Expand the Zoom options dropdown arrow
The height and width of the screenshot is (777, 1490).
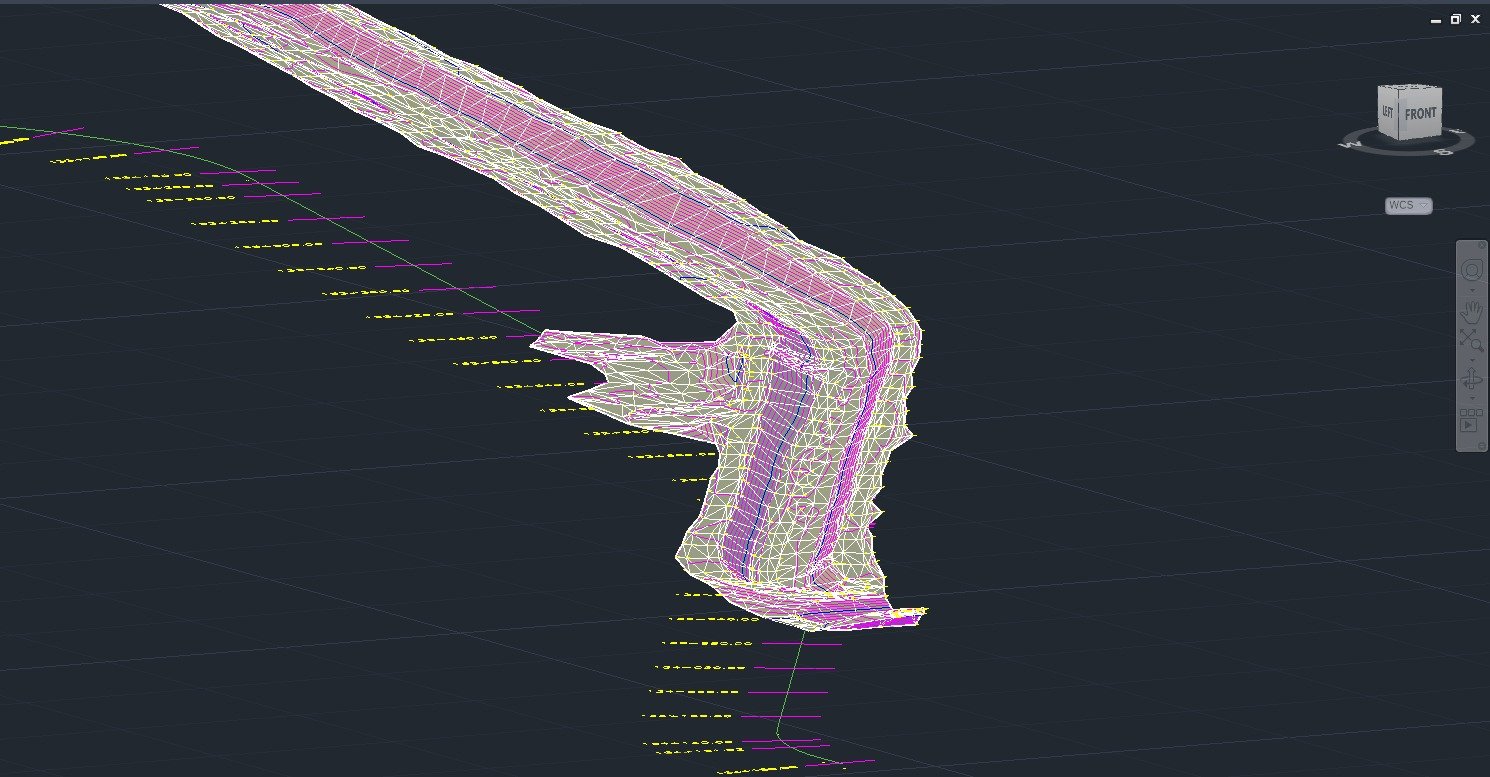coord(1471,359)
